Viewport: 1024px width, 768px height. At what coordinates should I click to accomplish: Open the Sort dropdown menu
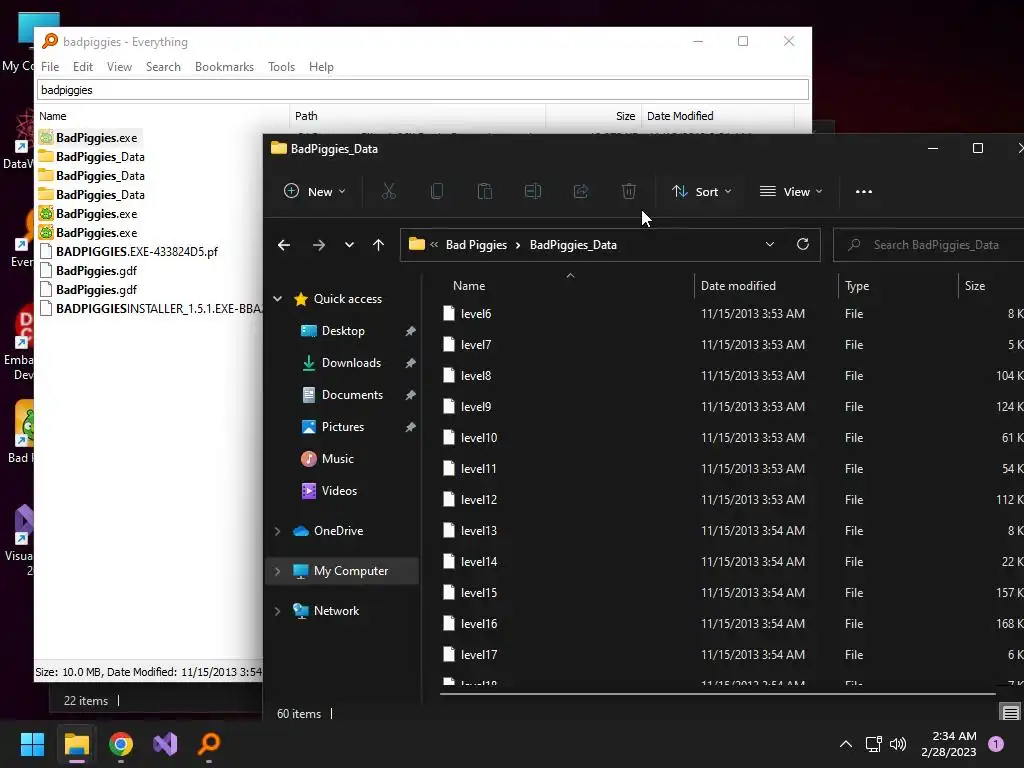point(701,191)
